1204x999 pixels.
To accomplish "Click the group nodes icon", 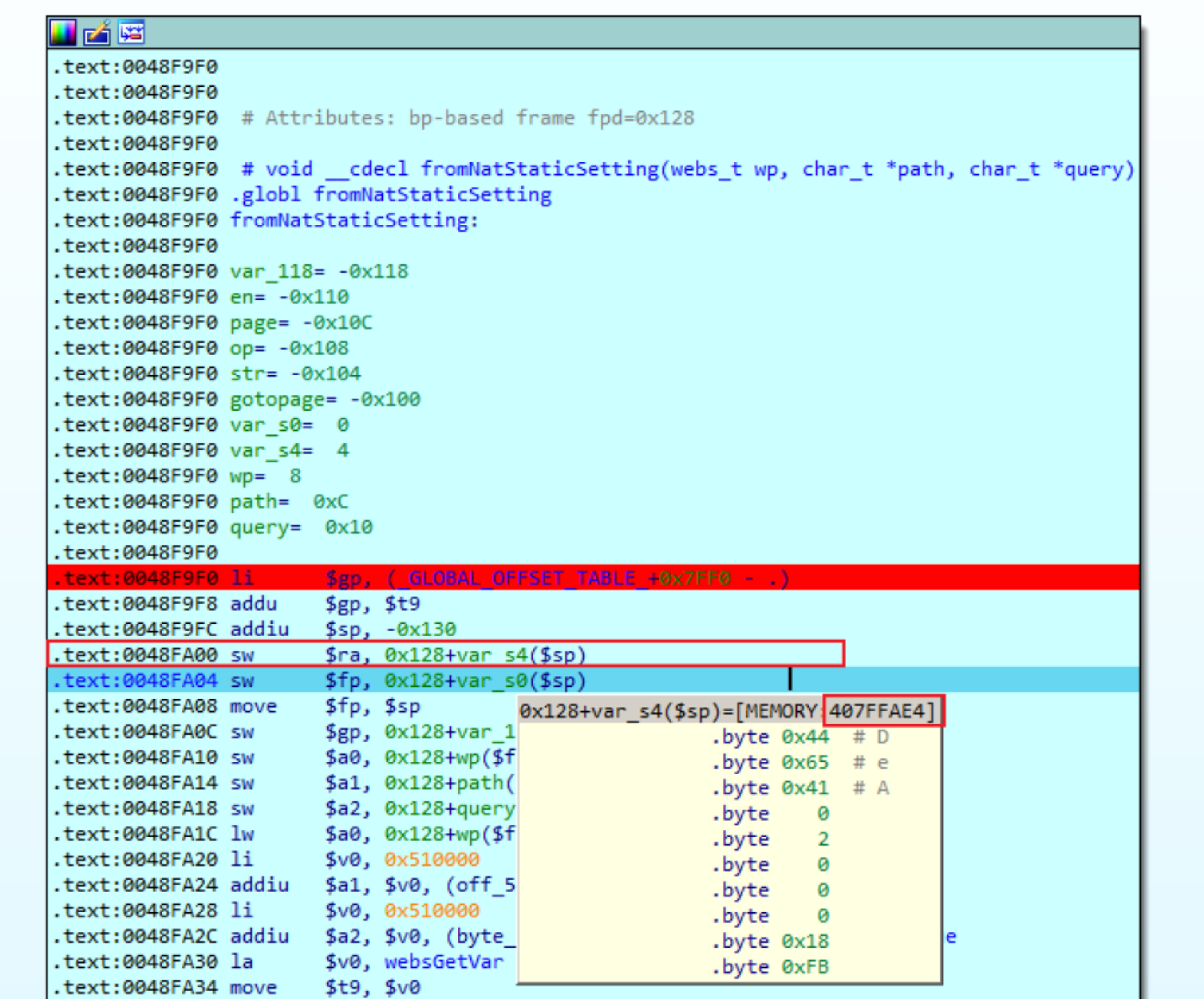I will [x=131, y=32].
